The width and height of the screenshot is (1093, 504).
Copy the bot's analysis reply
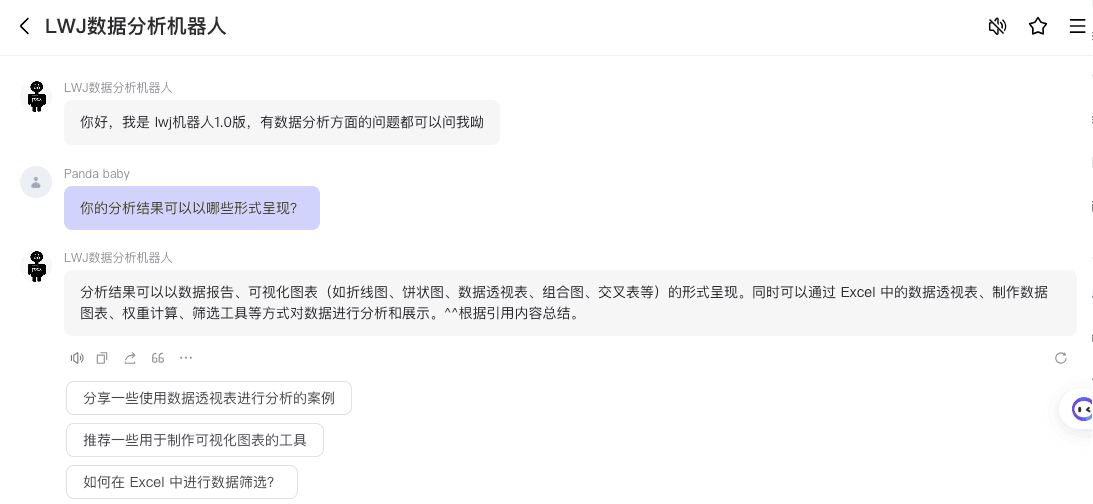[x=102, y=358]
